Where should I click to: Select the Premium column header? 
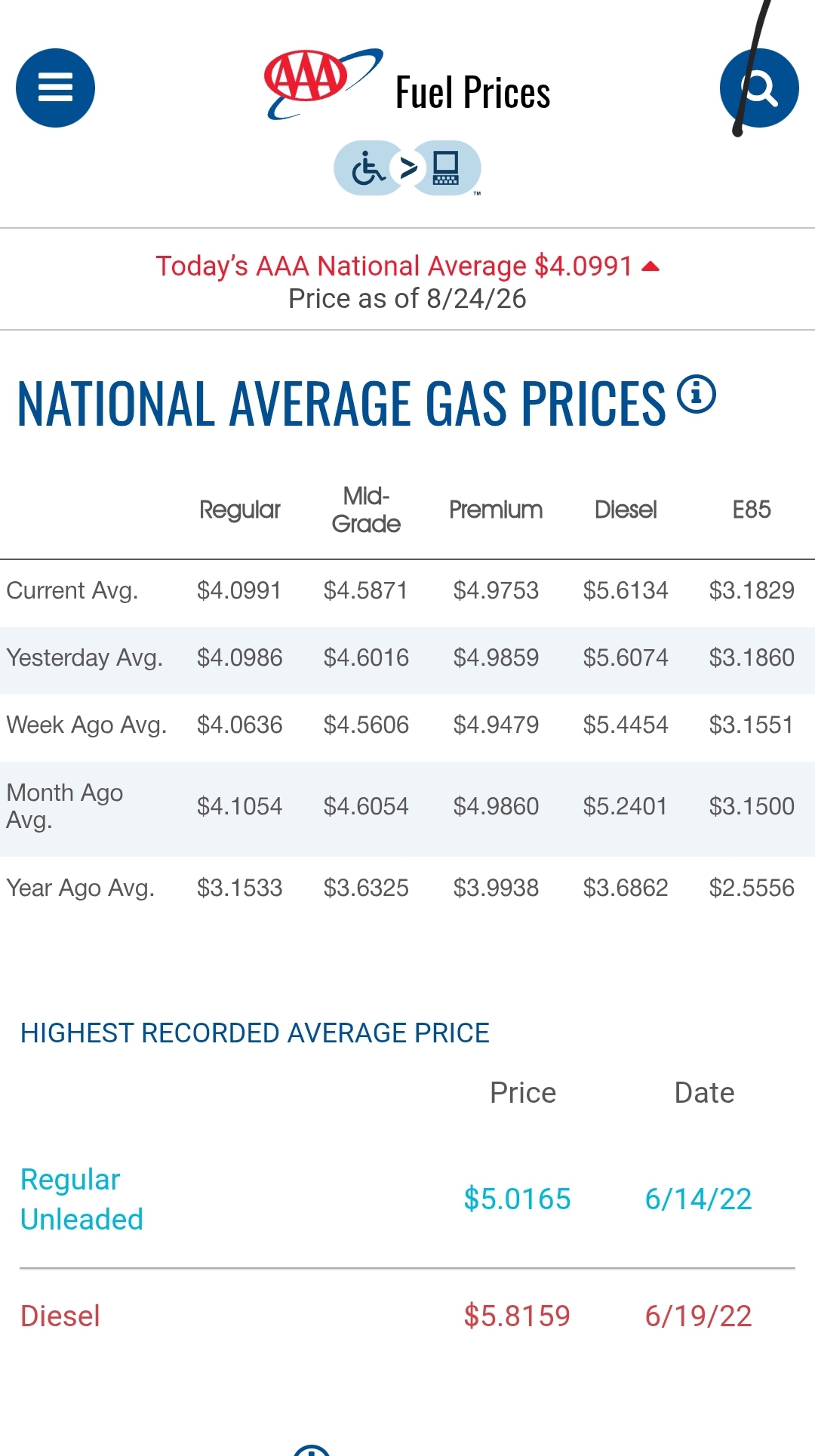click(x=496, y=509)
